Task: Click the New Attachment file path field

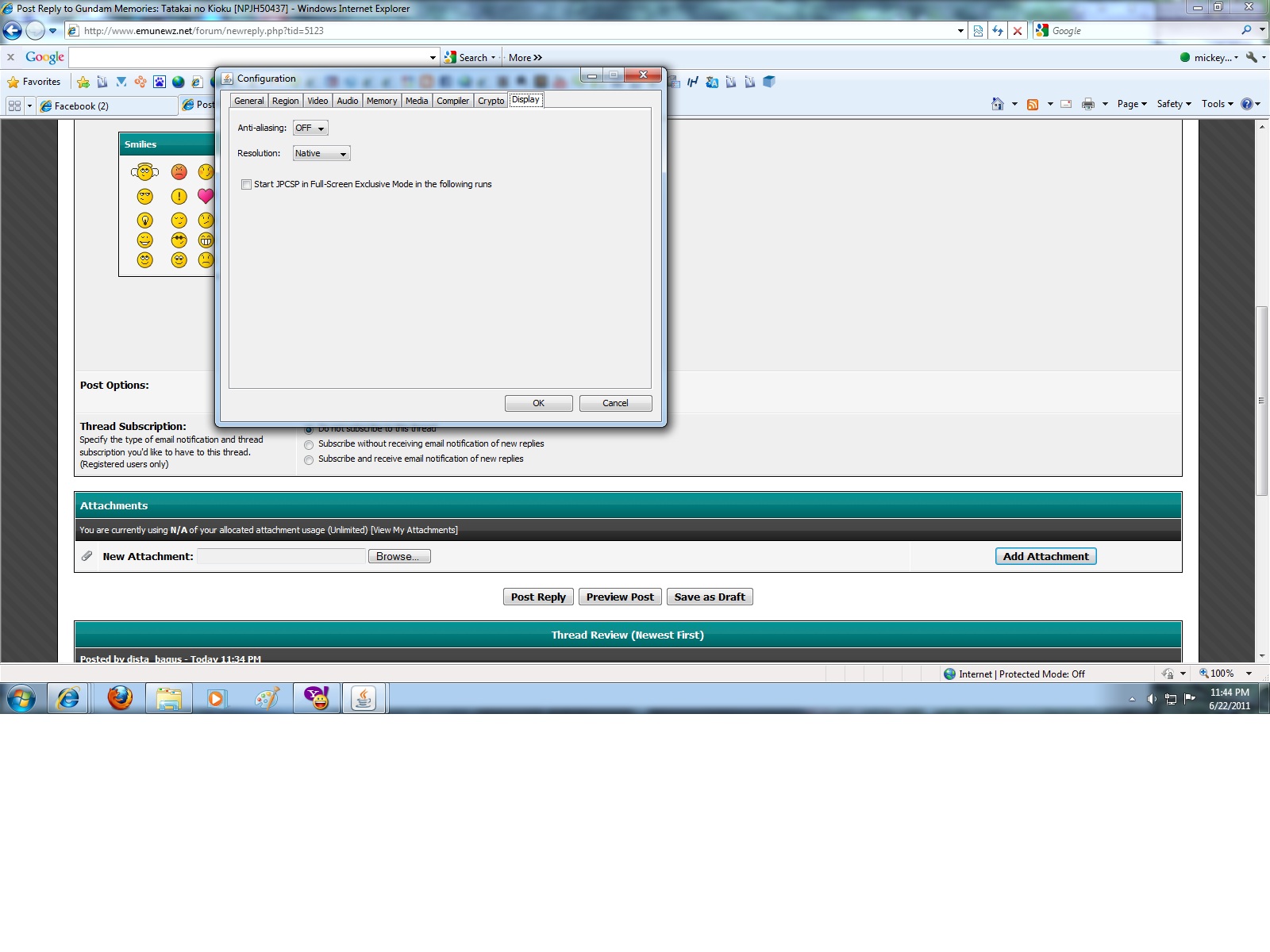Action: [x=281, y=556]
